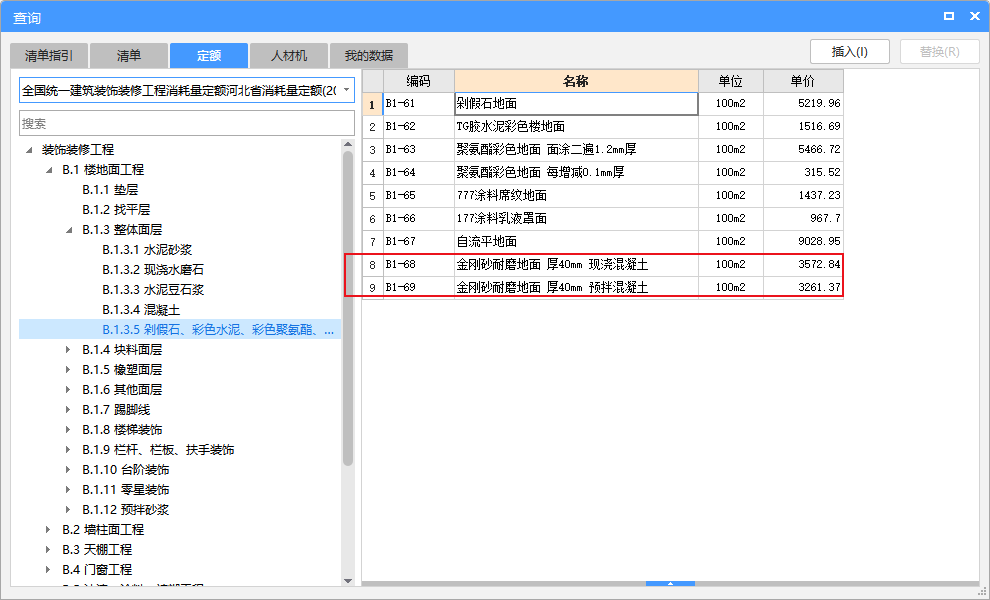The height and width of the screenshot is (600, 990).
Task: Click the 名称 column header
Action: pyautogui.click(x=576, y=81)
